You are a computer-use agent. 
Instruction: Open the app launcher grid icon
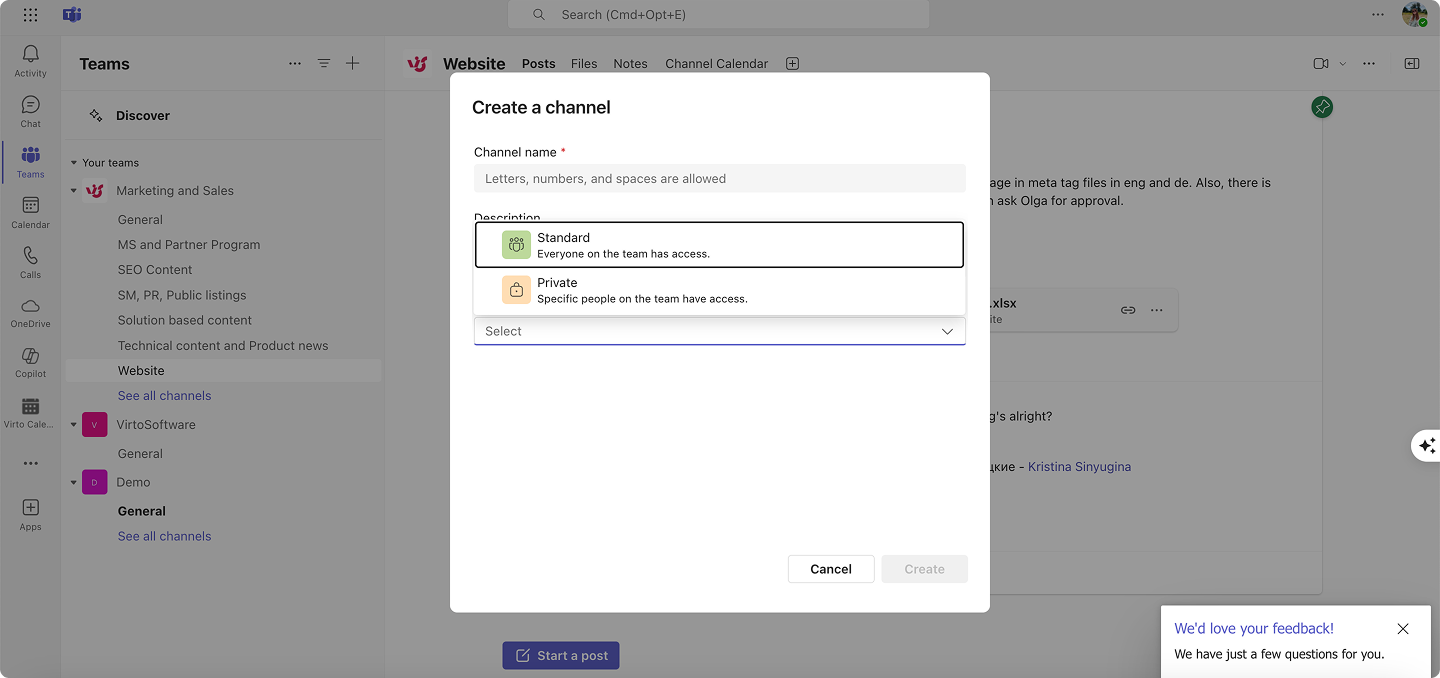[30, 15]
